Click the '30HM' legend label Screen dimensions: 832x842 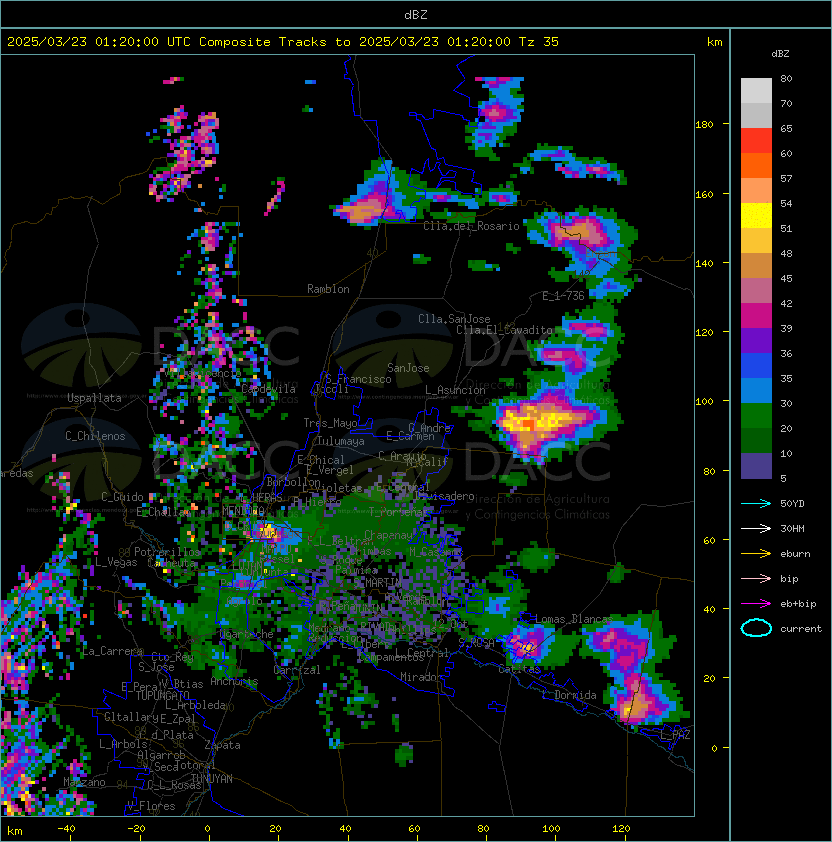click(x=792, y=528)
